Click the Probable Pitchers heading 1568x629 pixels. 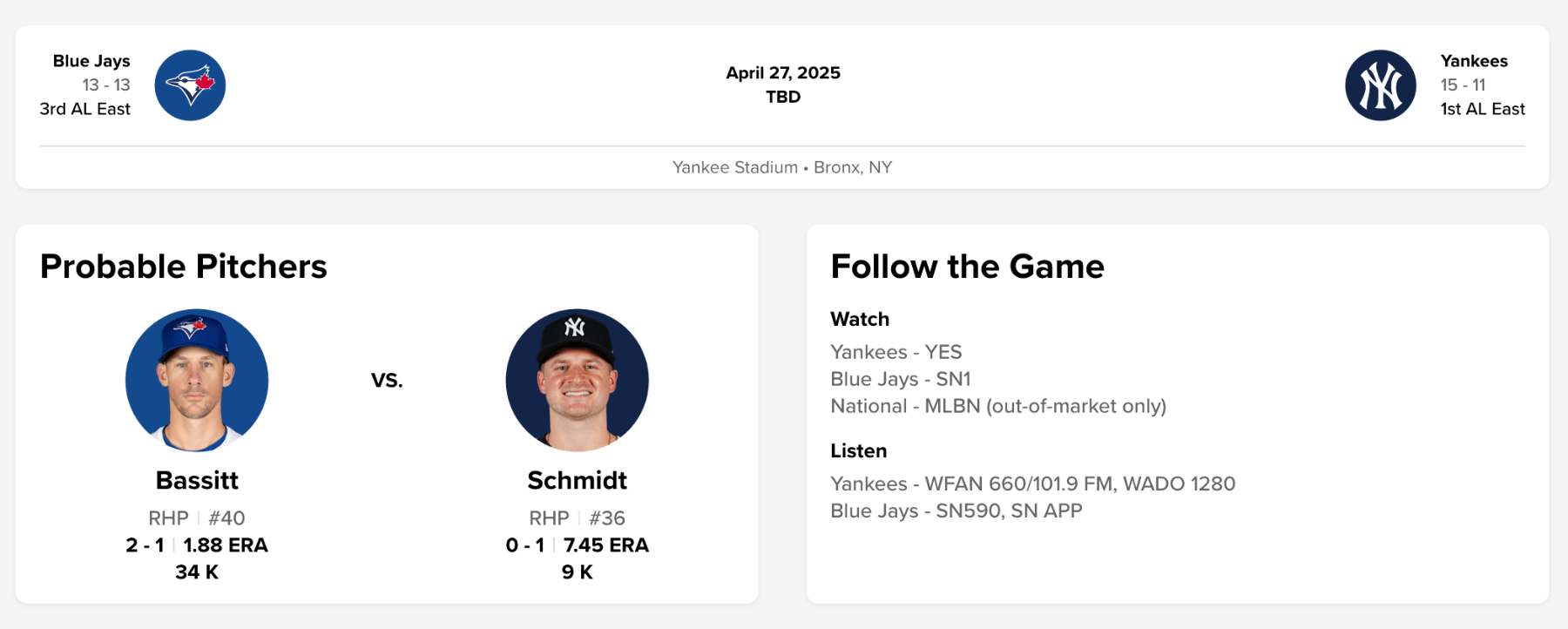pos(184,267)
